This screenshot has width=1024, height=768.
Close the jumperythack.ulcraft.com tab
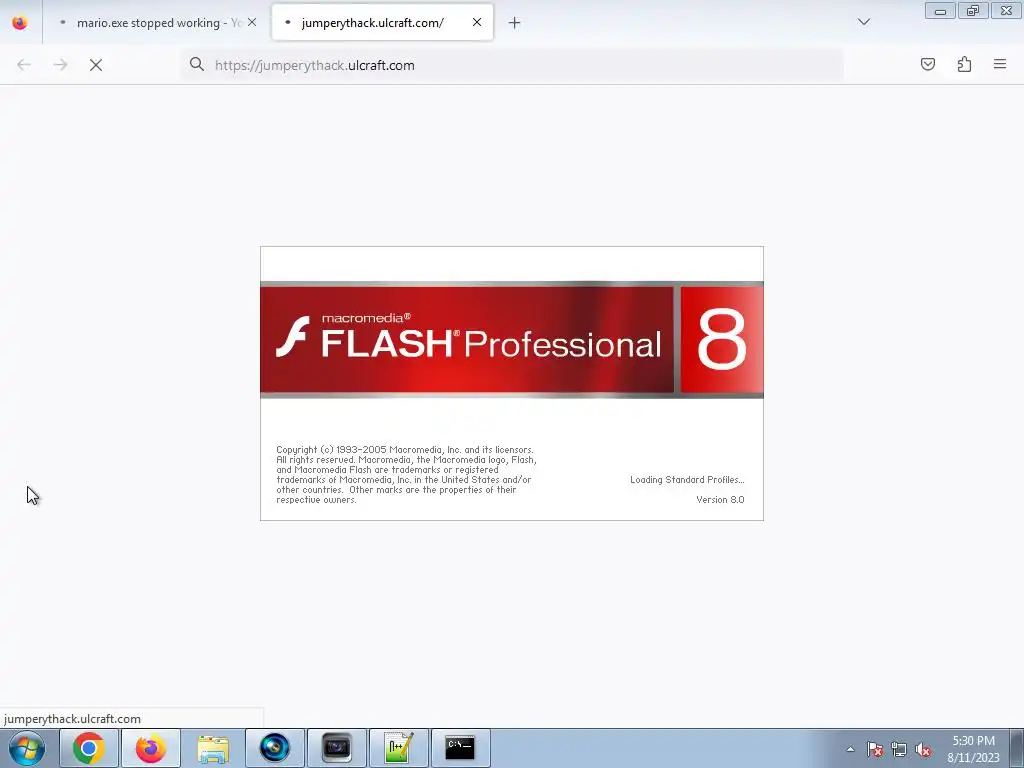click(x=477, y=23)
